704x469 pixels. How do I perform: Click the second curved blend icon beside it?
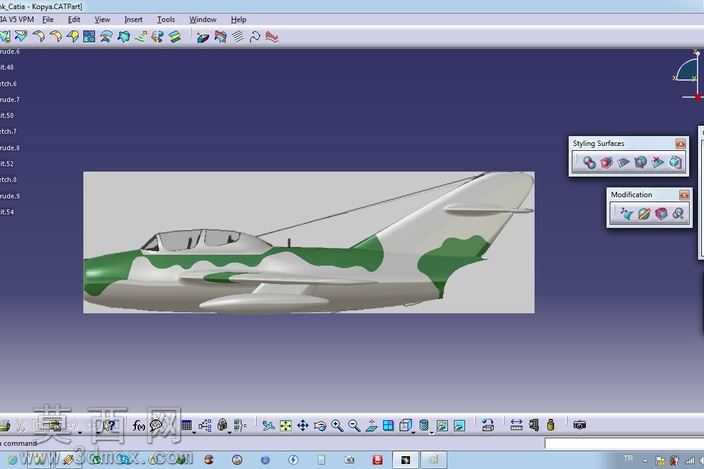pos(56,36)
